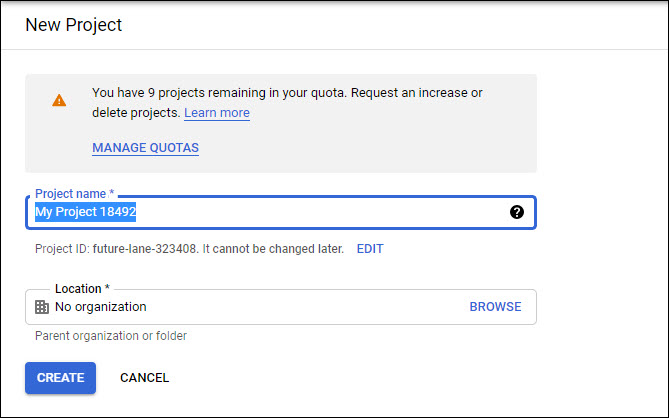This screenshot has width=669, height=418.
Task: Select the No organization location value
Action: pos(100,307)
